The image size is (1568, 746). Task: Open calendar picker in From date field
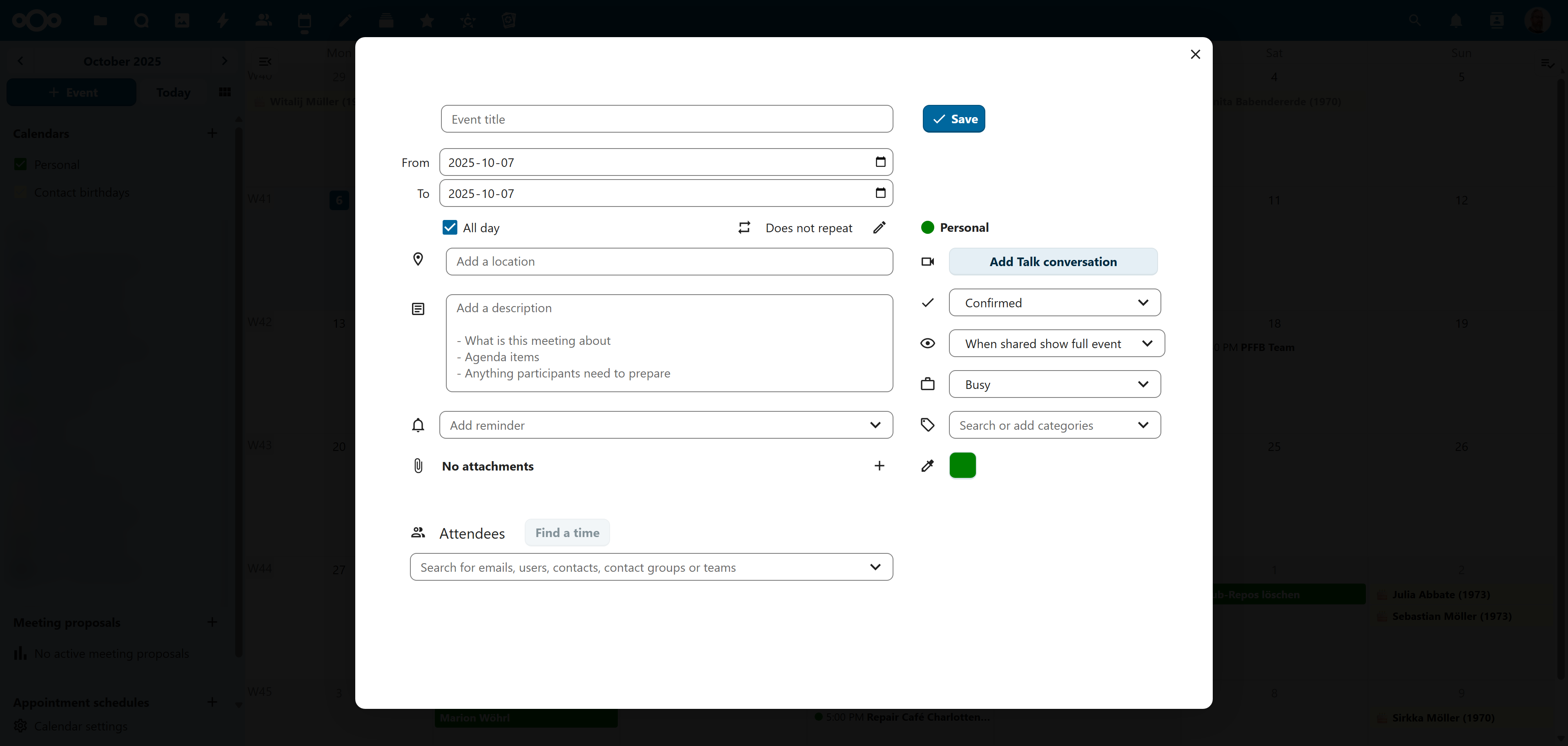click(x=880, y=162)
